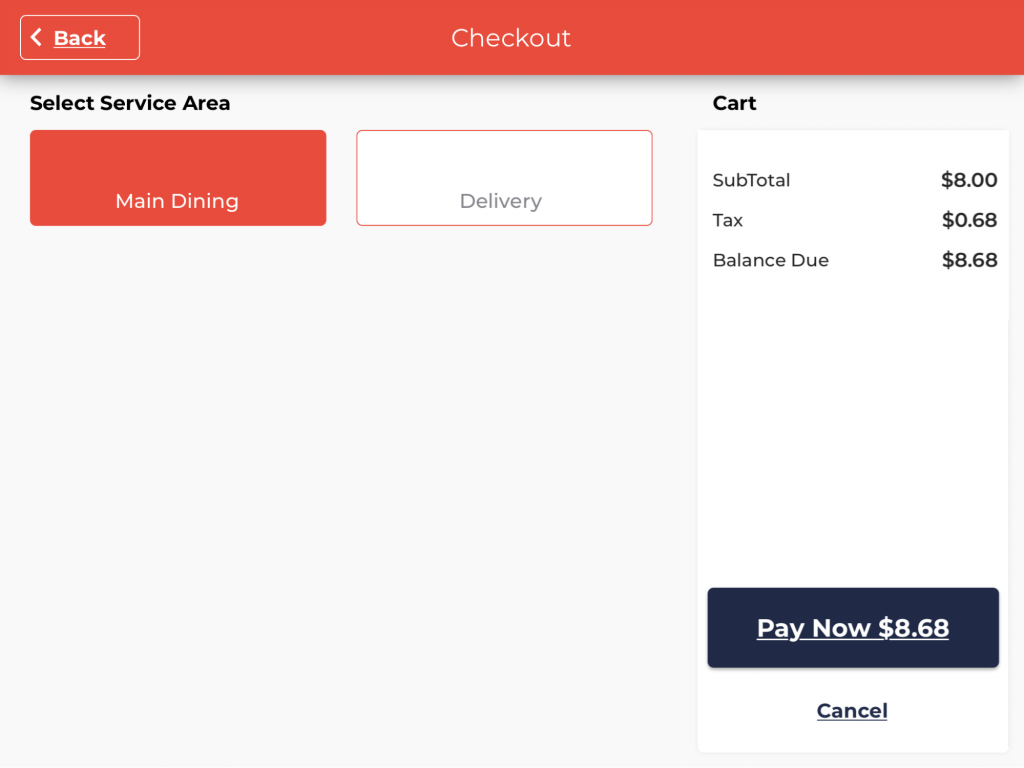
Task: Click the $8.00 subtotal amount
Action: tap(969, 180)
